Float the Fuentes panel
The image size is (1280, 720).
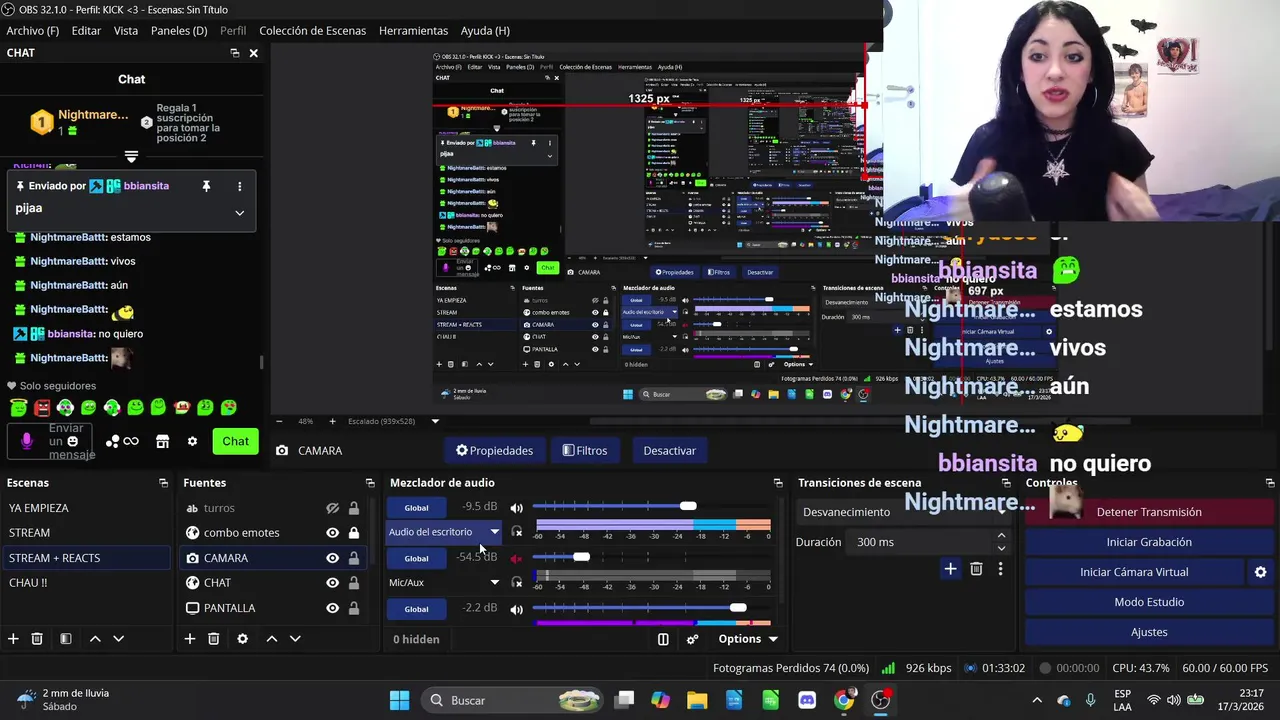tap(370, 483)
